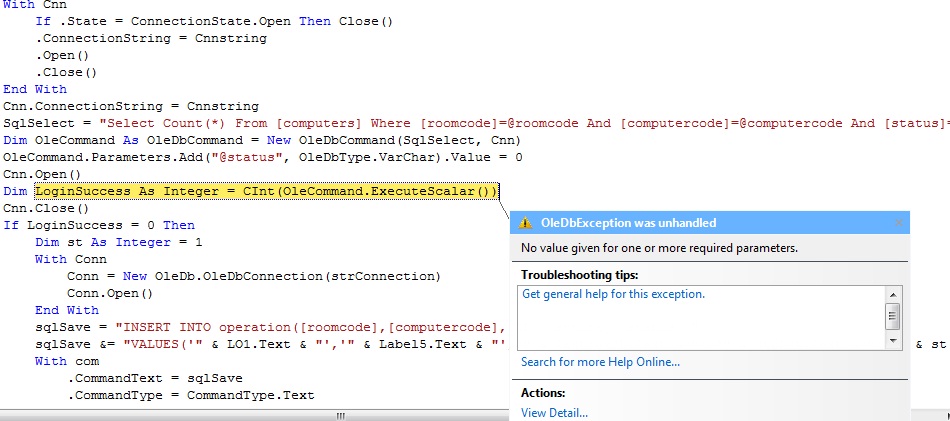Click the 'Dim st As Integer = 1' line
Screen dimensions: 950x421
[119, 242]
